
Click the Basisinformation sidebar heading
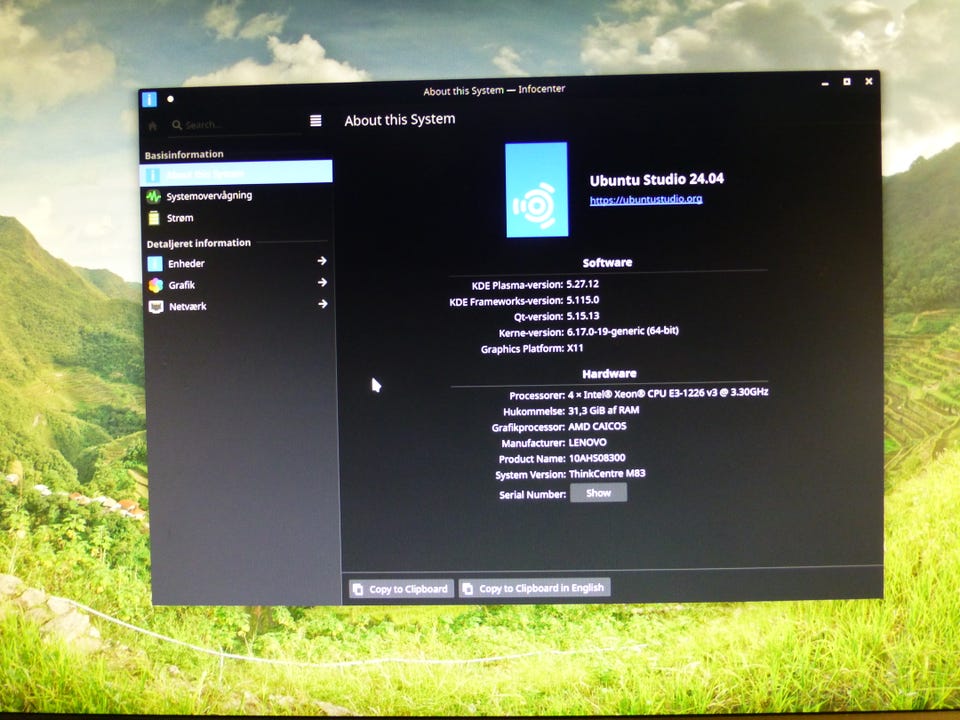[184, 154]
